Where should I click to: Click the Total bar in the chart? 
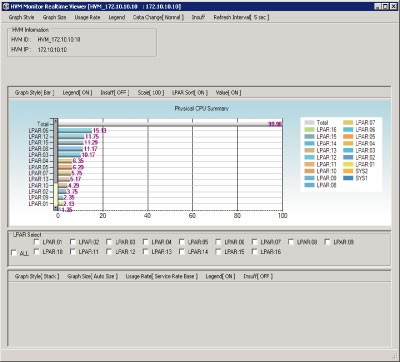point(170,124)
